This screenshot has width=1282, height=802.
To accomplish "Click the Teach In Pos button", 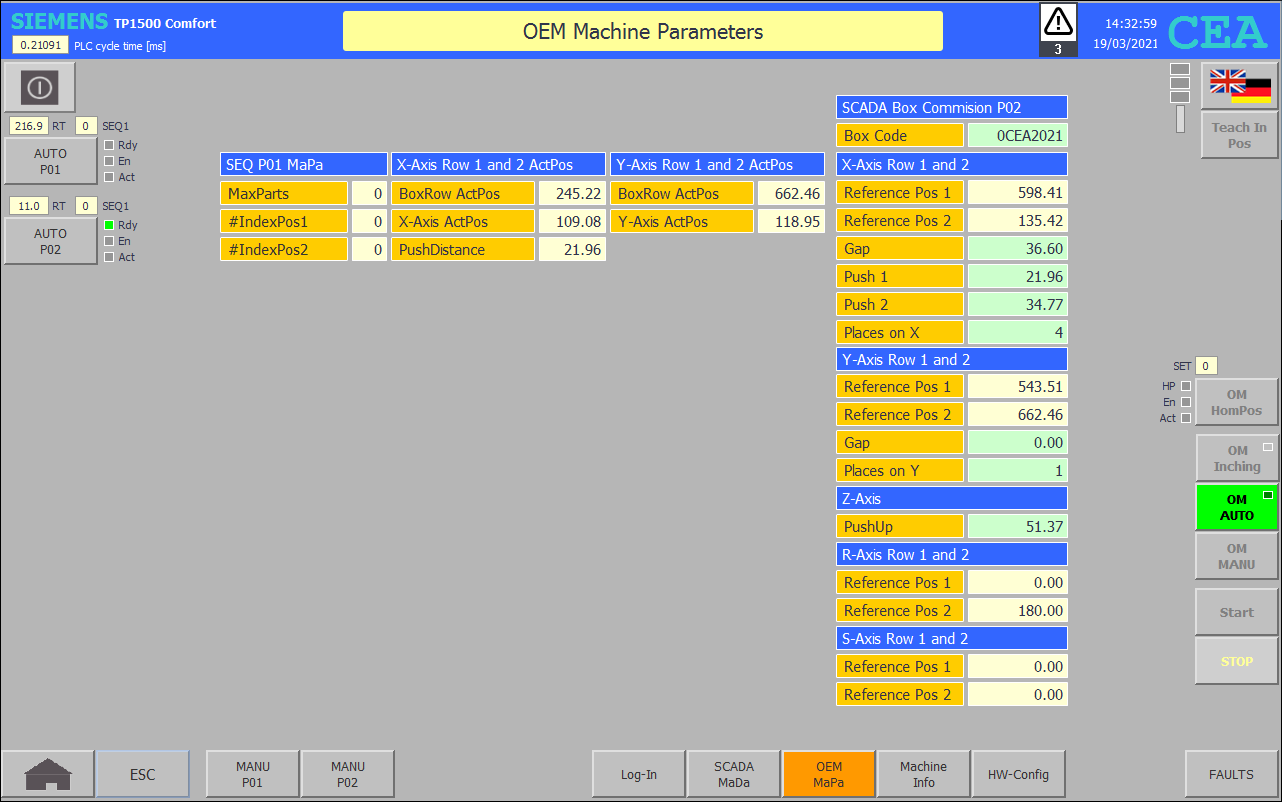I will (x=1239, y=135).
